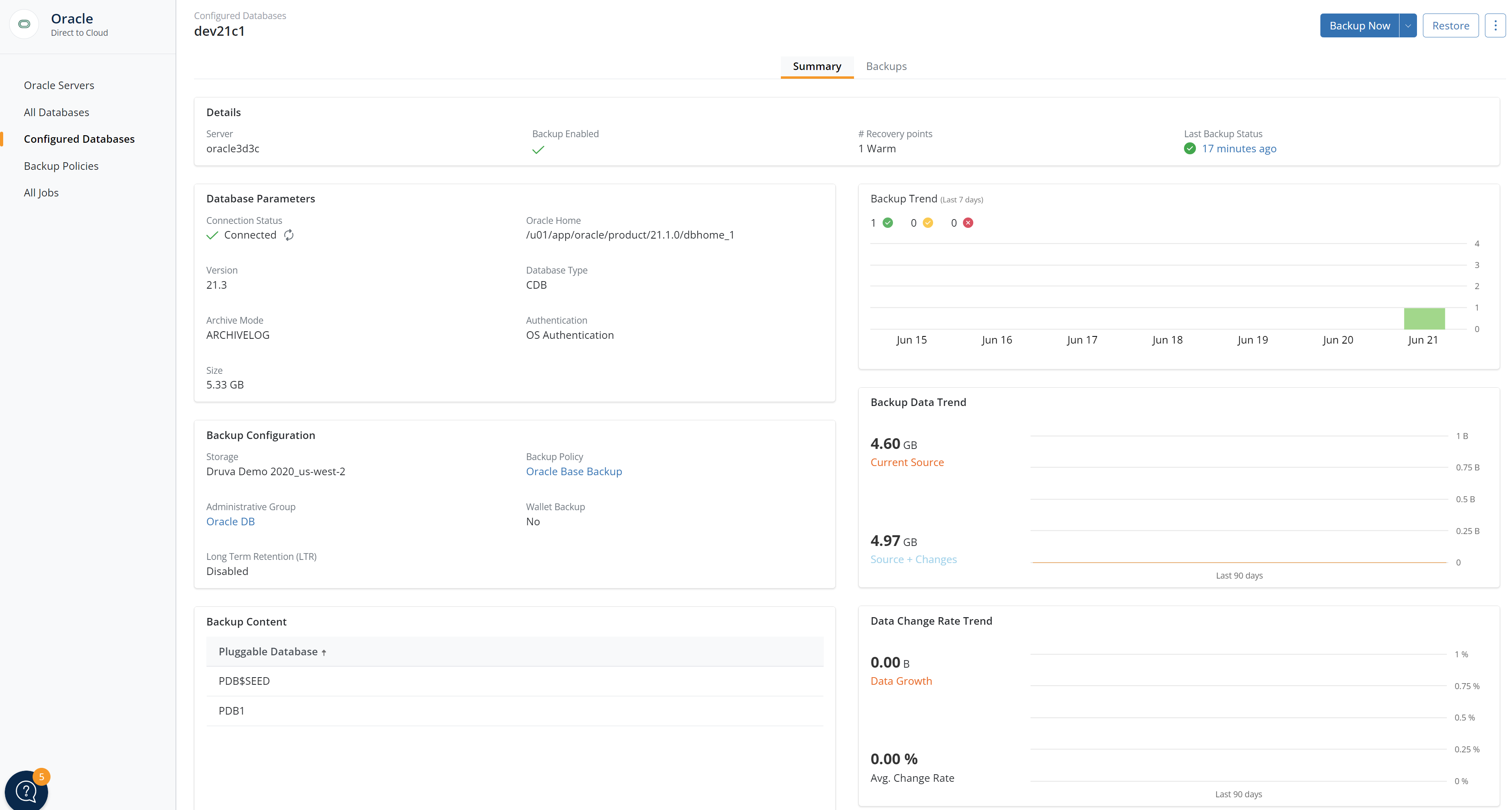Image resolution: width=1512 pixels, height=810 pixels.
Task: Click the Oracle logo icon
Action: [x=24, y=24]
